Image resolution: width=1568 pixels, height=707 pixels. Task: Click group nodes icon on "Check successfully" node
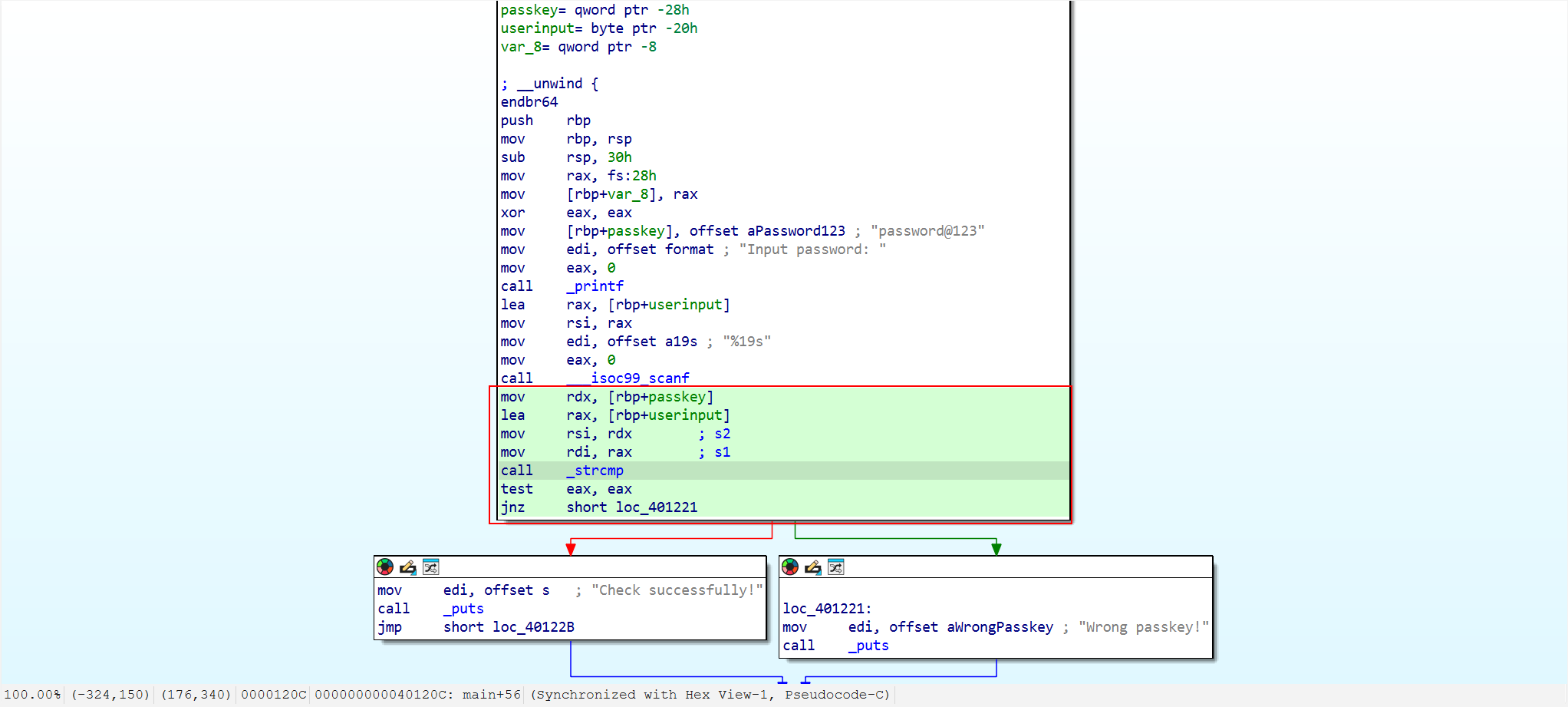tap(431, 567)
